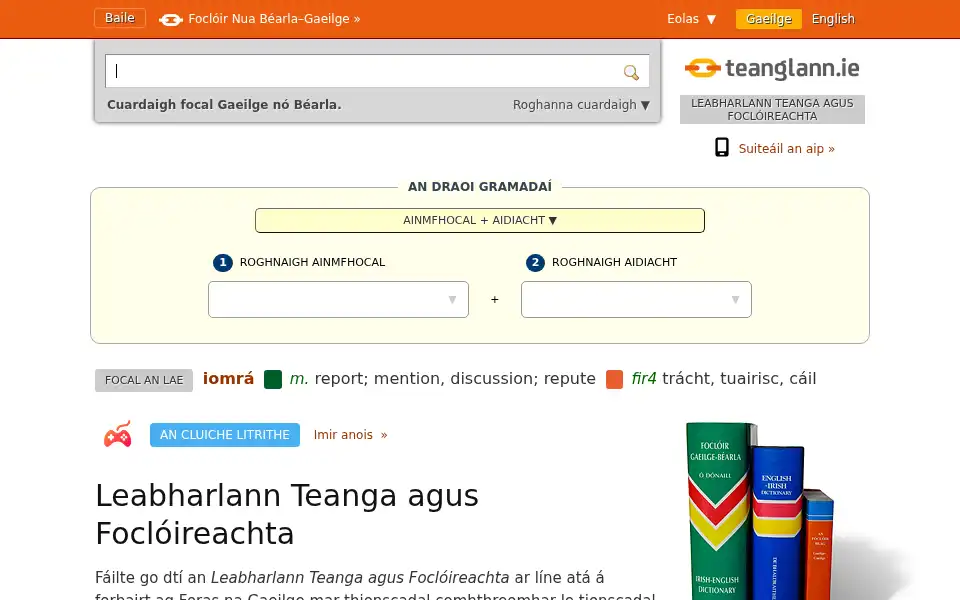This screenshot has height=600, width=960.
Task: Open word of the day iomrá
Action: [x=228, y=378]
